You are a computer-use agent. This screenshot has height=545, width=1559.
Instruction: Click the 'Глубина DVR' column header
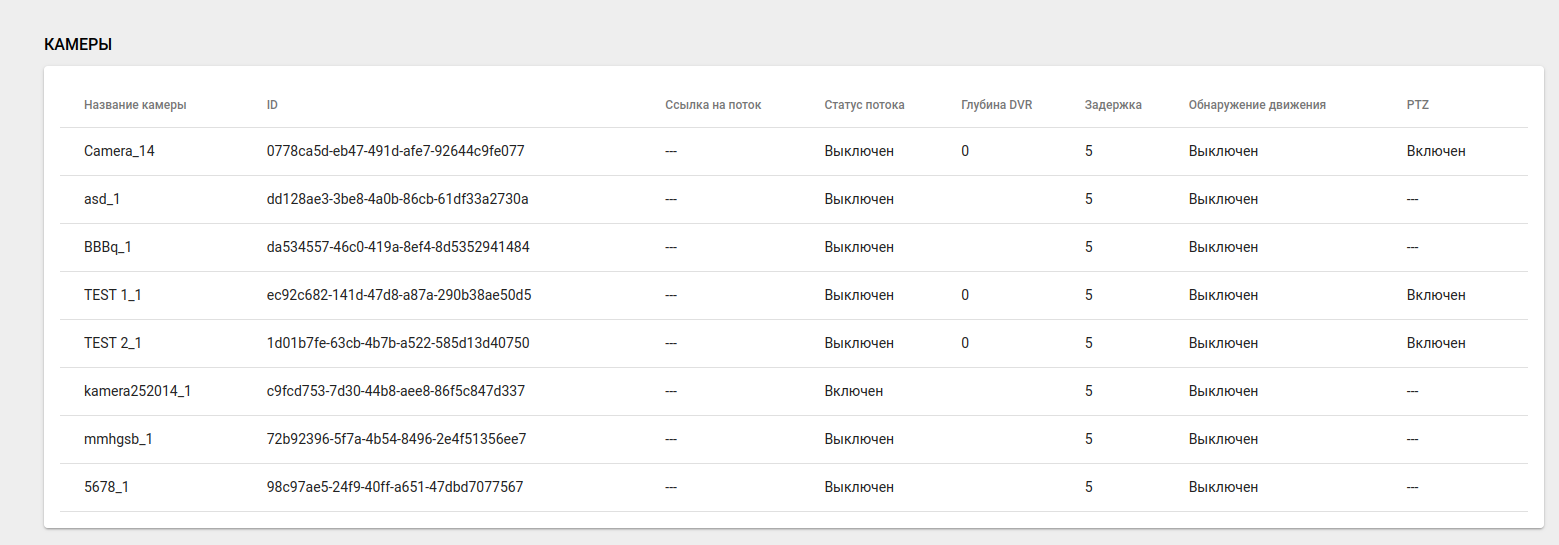coord(996,105)
